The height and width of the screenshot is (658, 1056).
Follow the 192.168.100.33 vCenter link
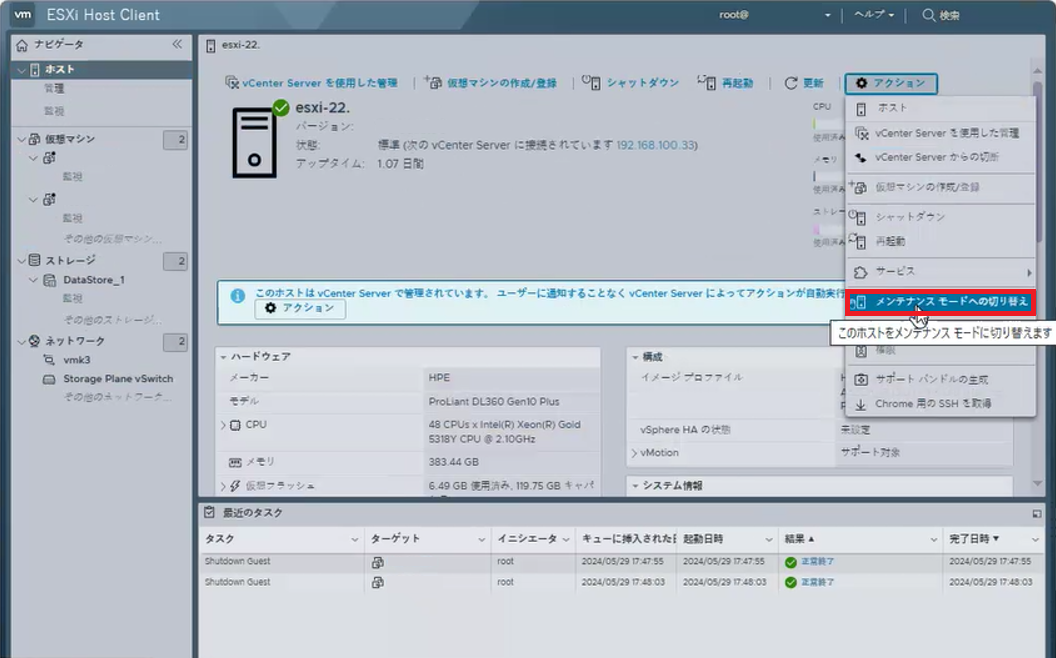655,145
